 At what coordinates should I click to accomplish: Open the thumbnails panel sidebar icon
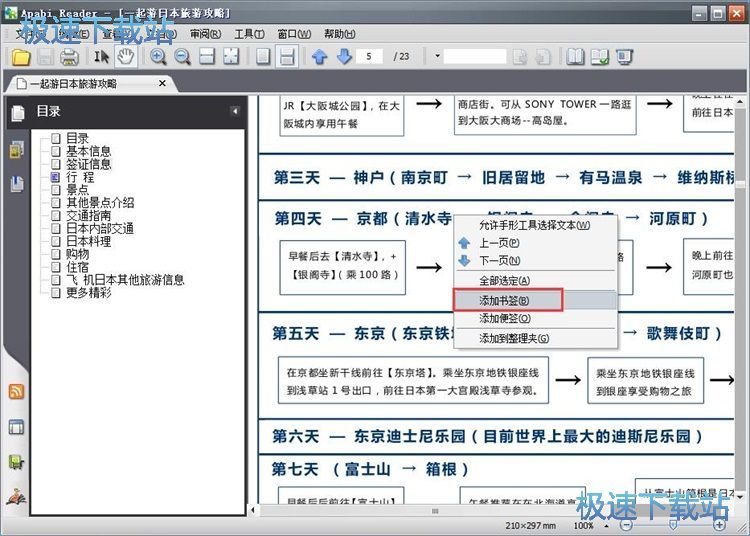(16, 150)
